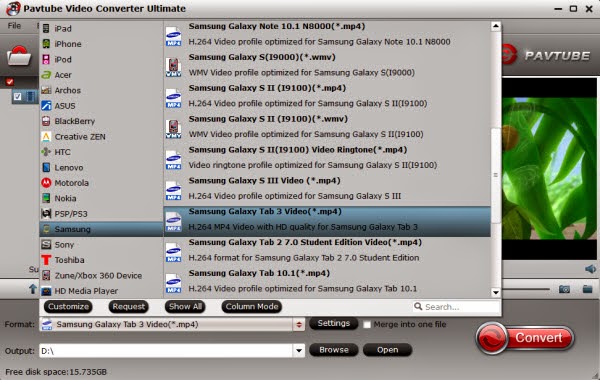Click the search magnifier icon
The width and height of the screenshot is (600, 380).
(x=418, y=307)
